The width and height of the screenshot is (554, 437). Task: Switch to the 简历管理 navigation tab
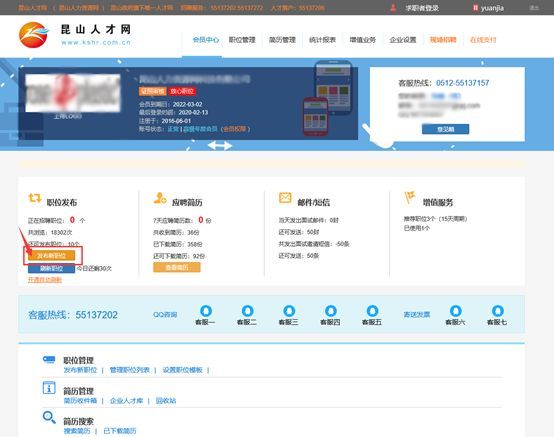[x=282, y=40]
